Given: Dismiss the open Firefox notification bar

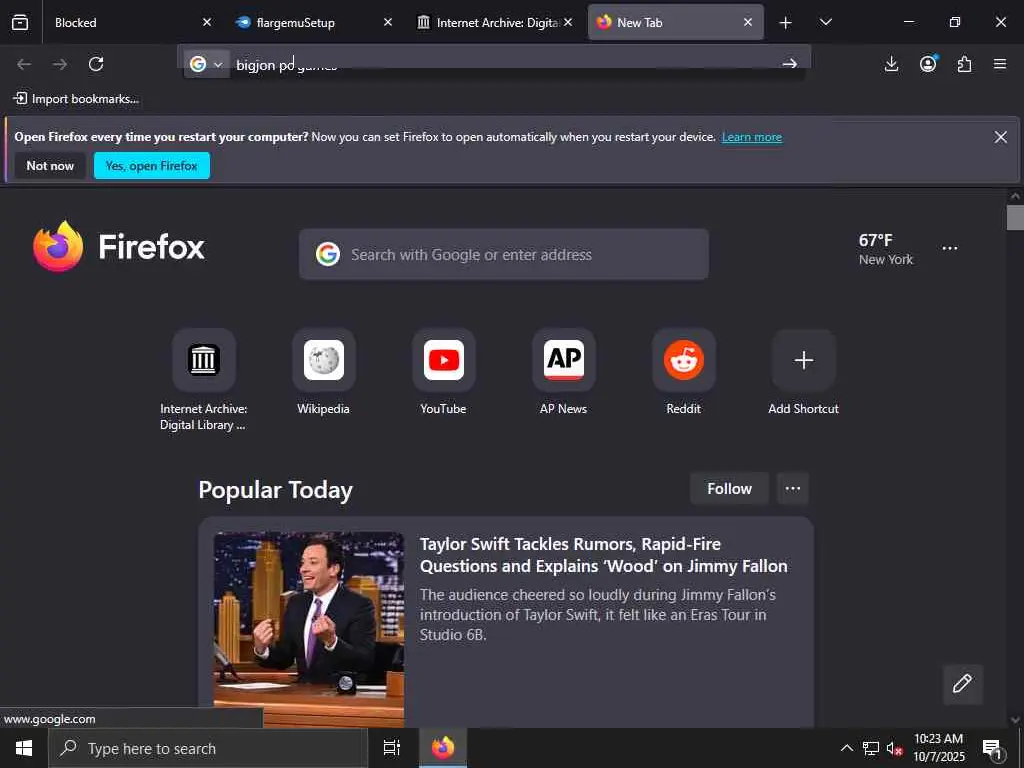Looking at the screenshot, I should click(x=1000, y=137).
